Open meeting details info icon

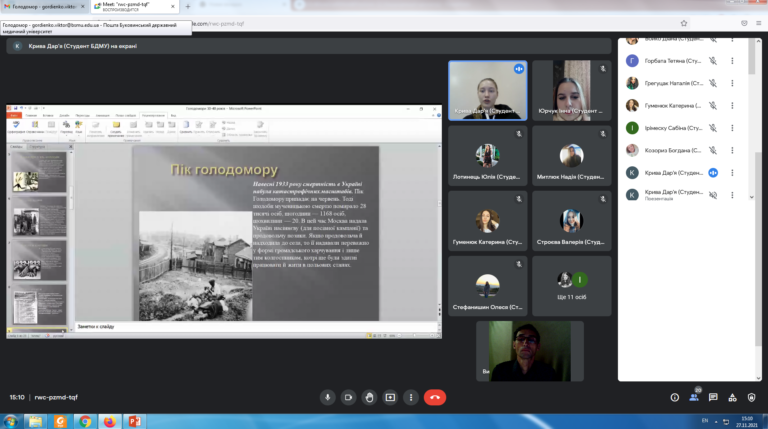(674, 398)
